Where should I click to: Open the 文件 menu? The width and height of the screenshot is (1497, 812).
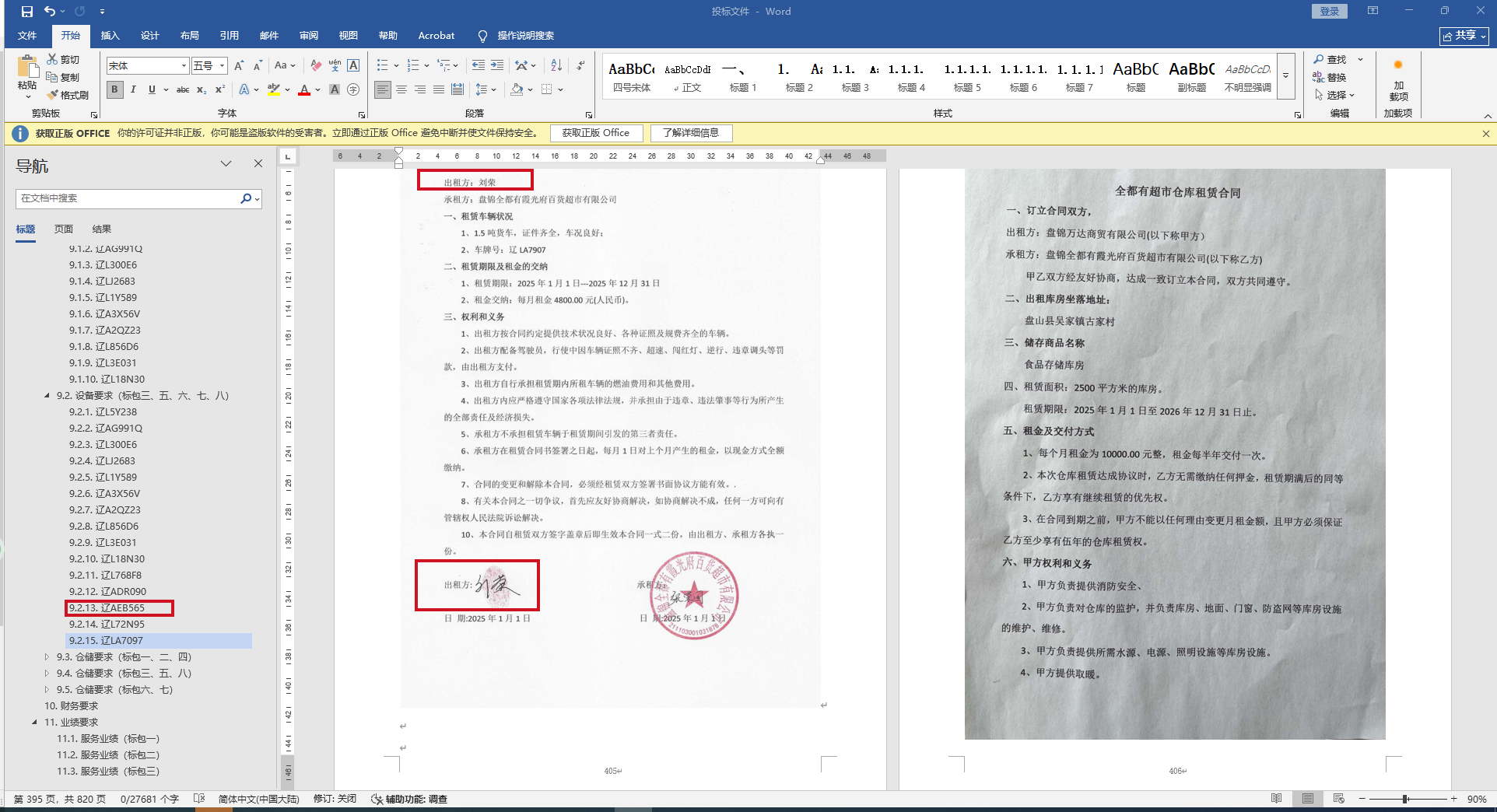(27, 36)
